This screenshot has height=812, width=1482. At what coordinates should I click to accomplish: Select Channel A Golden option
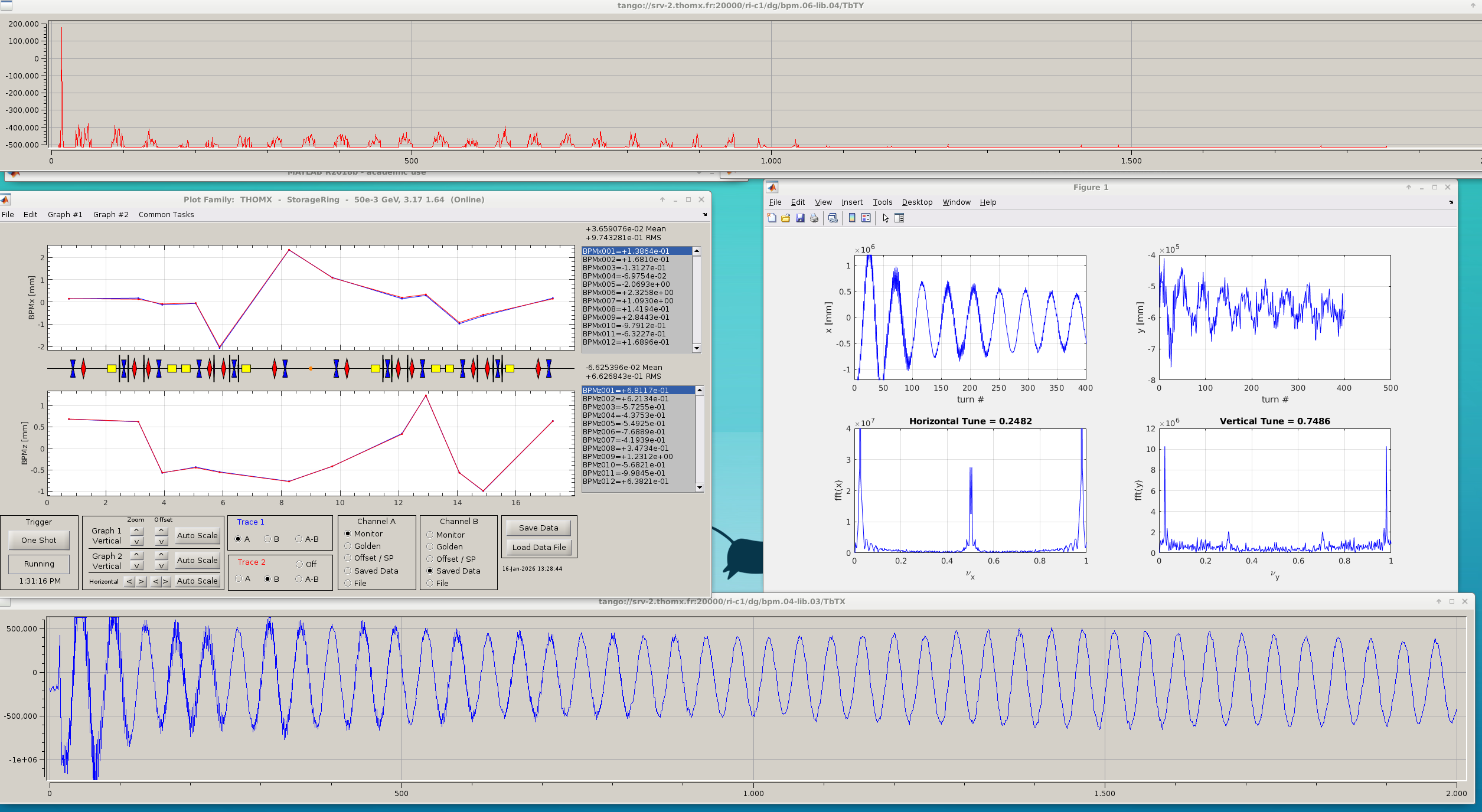(x=348, y=546)
